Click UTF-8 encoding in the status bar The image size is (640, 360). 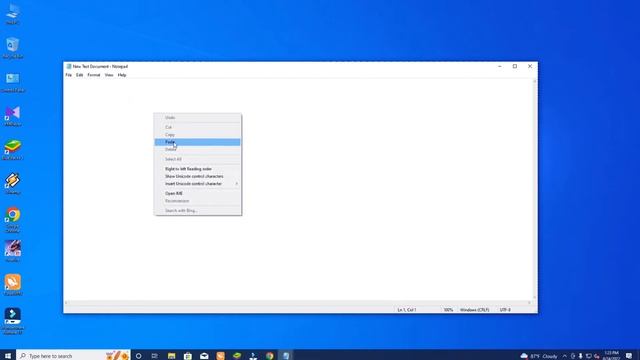pos(505,310)
